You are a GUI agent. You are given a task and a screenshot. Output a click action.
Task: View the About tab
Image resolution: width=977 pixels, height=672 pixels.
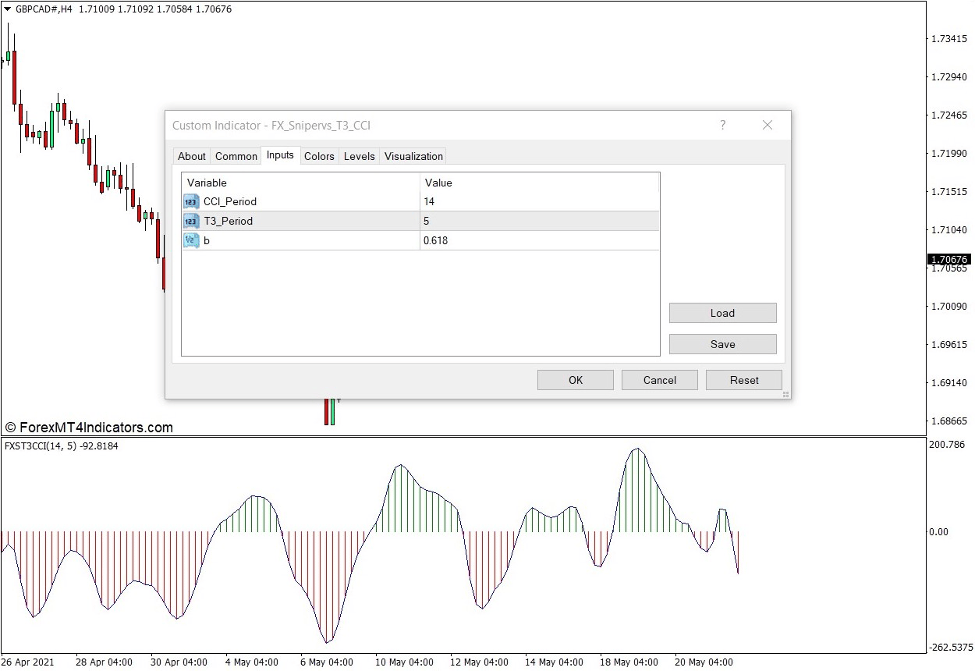tap(191, 156)
